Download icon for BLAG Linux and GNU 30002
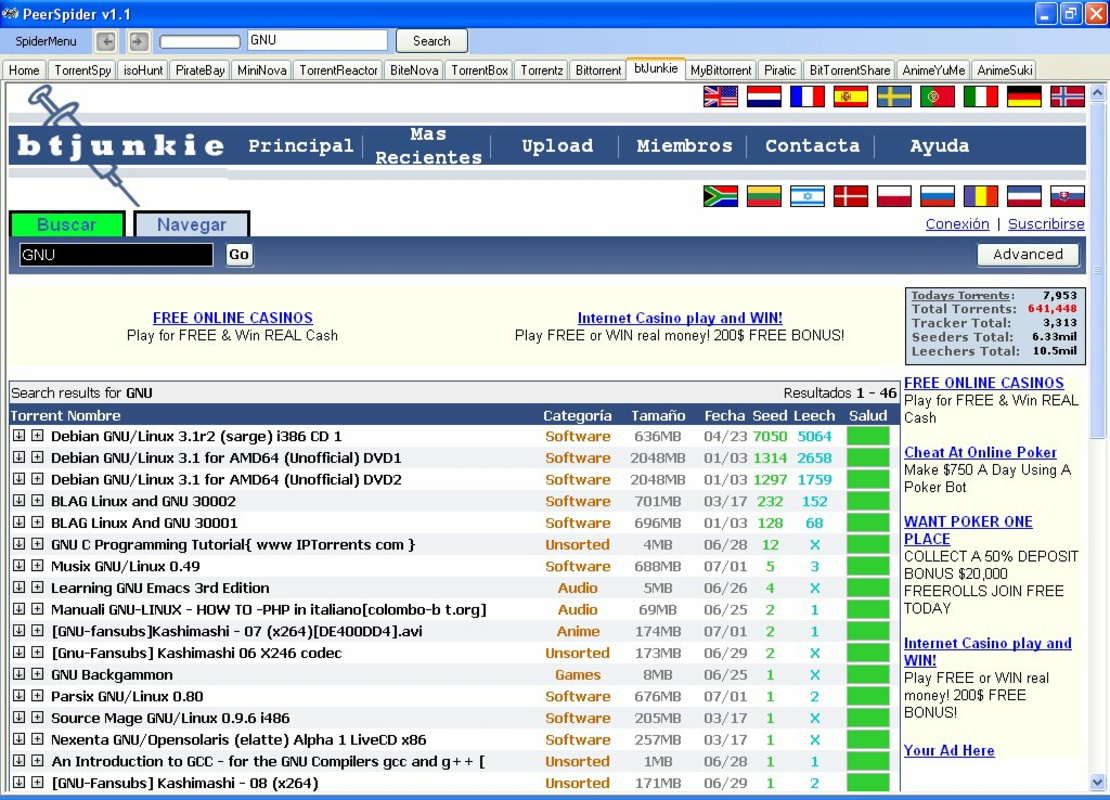The image size is (1110, 800). tap(19, 501)
